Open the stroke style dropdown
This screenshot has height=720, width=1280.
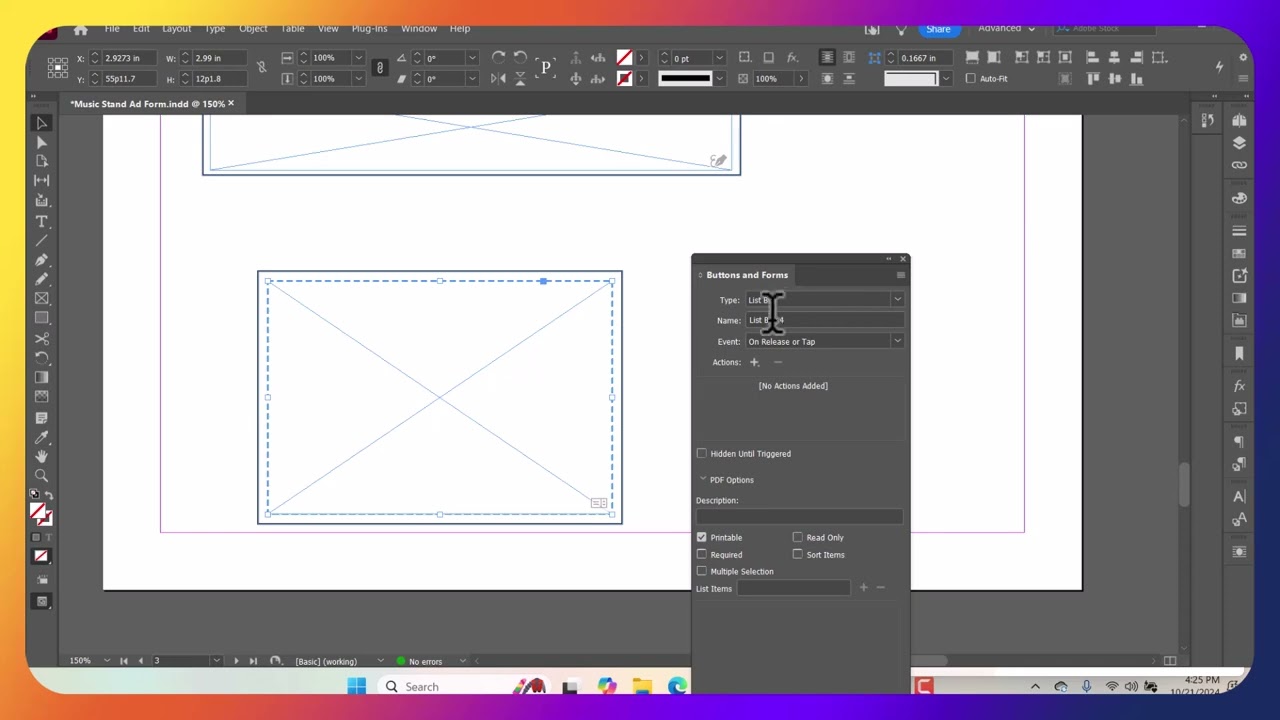[x=719, y=79]
